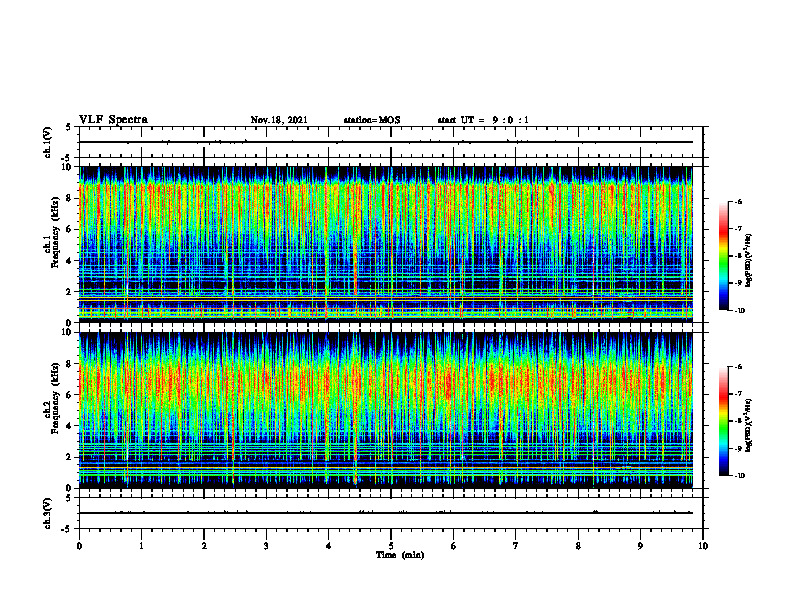Image resolution: width=792 pixels, height=612 pixels.
Task: Click the "Time (min)" axis title
Action: pos(400,555)
